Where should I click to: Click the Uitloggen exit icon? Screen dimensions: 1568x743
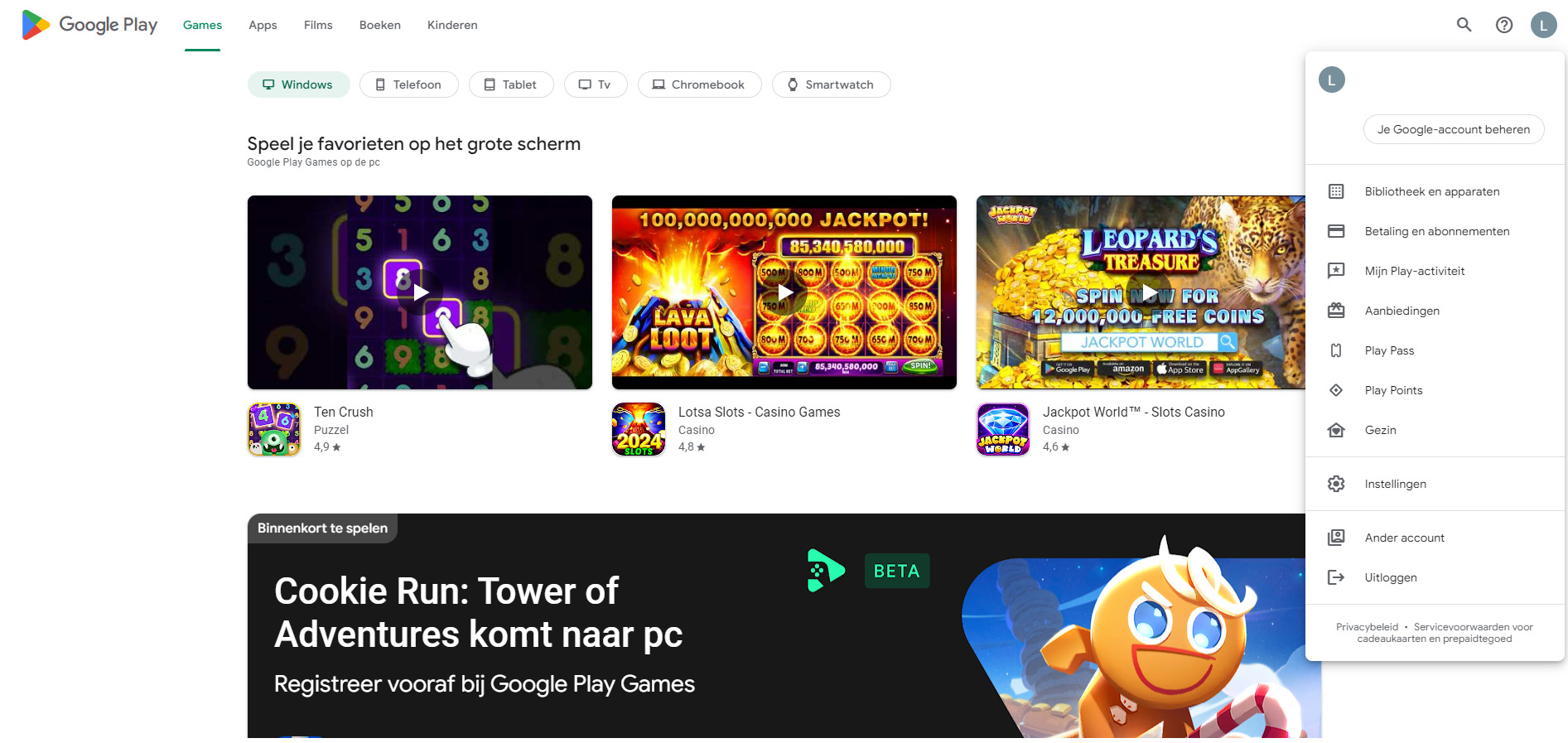(1336, 577)
